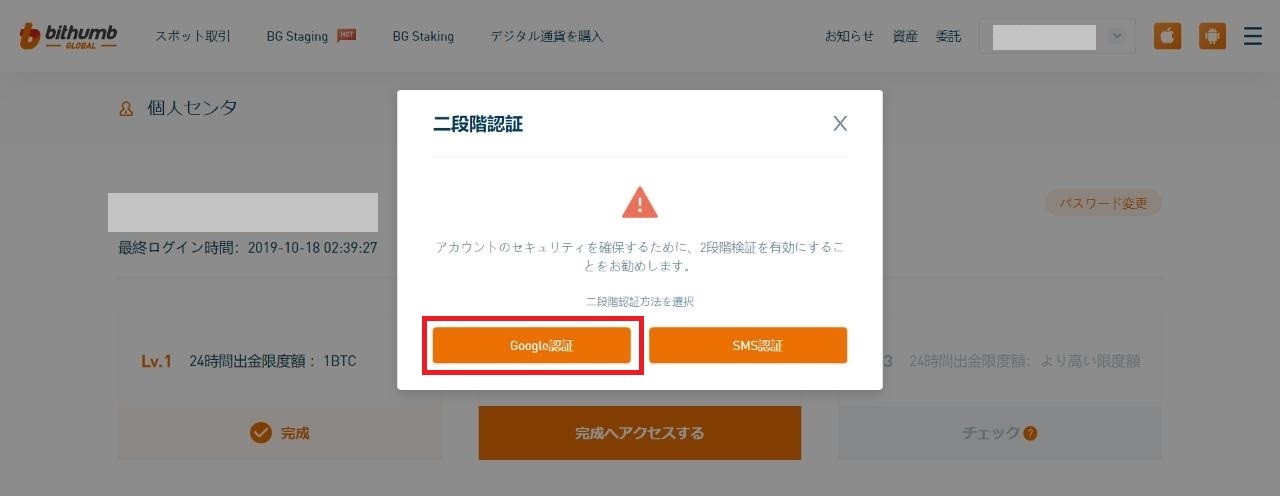Open デジタル通貨を購入 menu
This screenshot has height=496, width=1280.
(547, 36)
